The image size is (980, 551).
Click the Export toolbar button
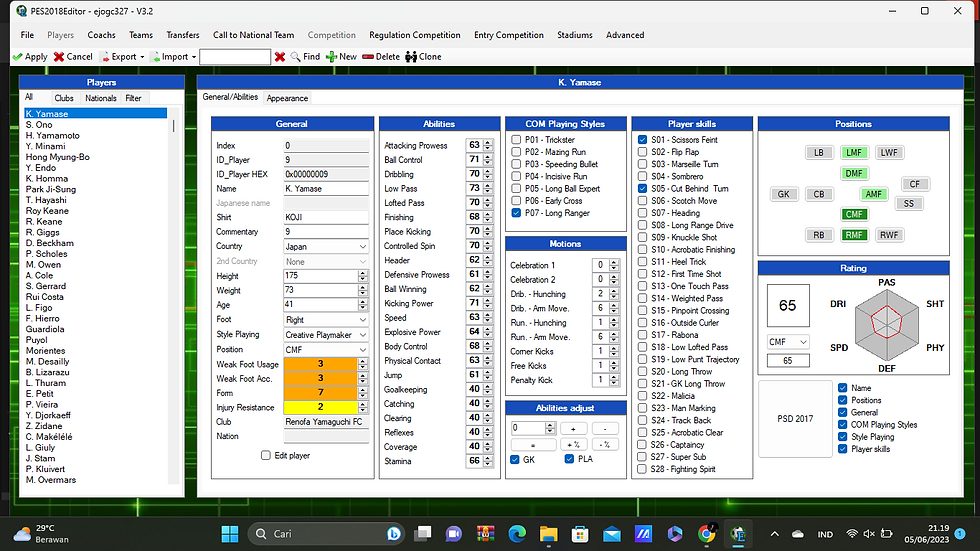click(x=118, y=56)
